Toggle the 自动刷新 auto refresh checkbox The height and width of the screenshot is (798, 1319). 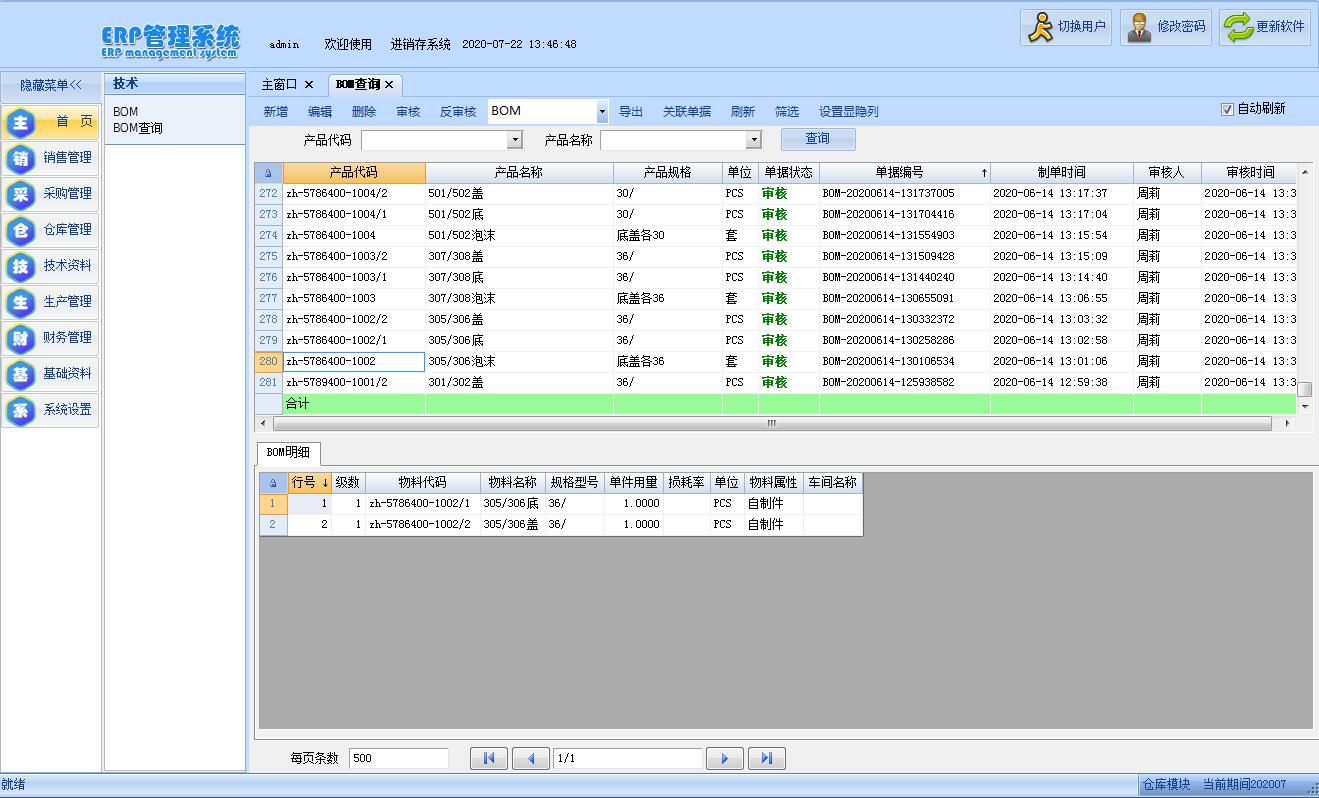[x=1227, y=110]
